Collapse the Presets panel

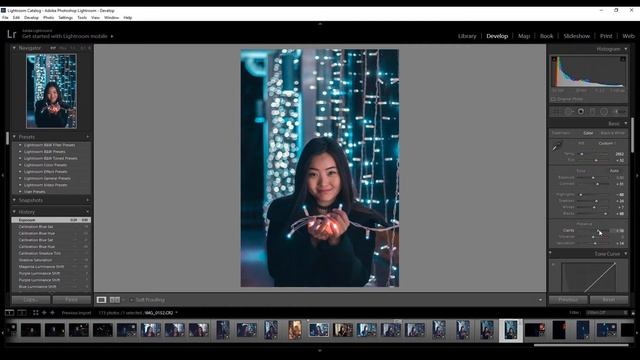[14, 137]
